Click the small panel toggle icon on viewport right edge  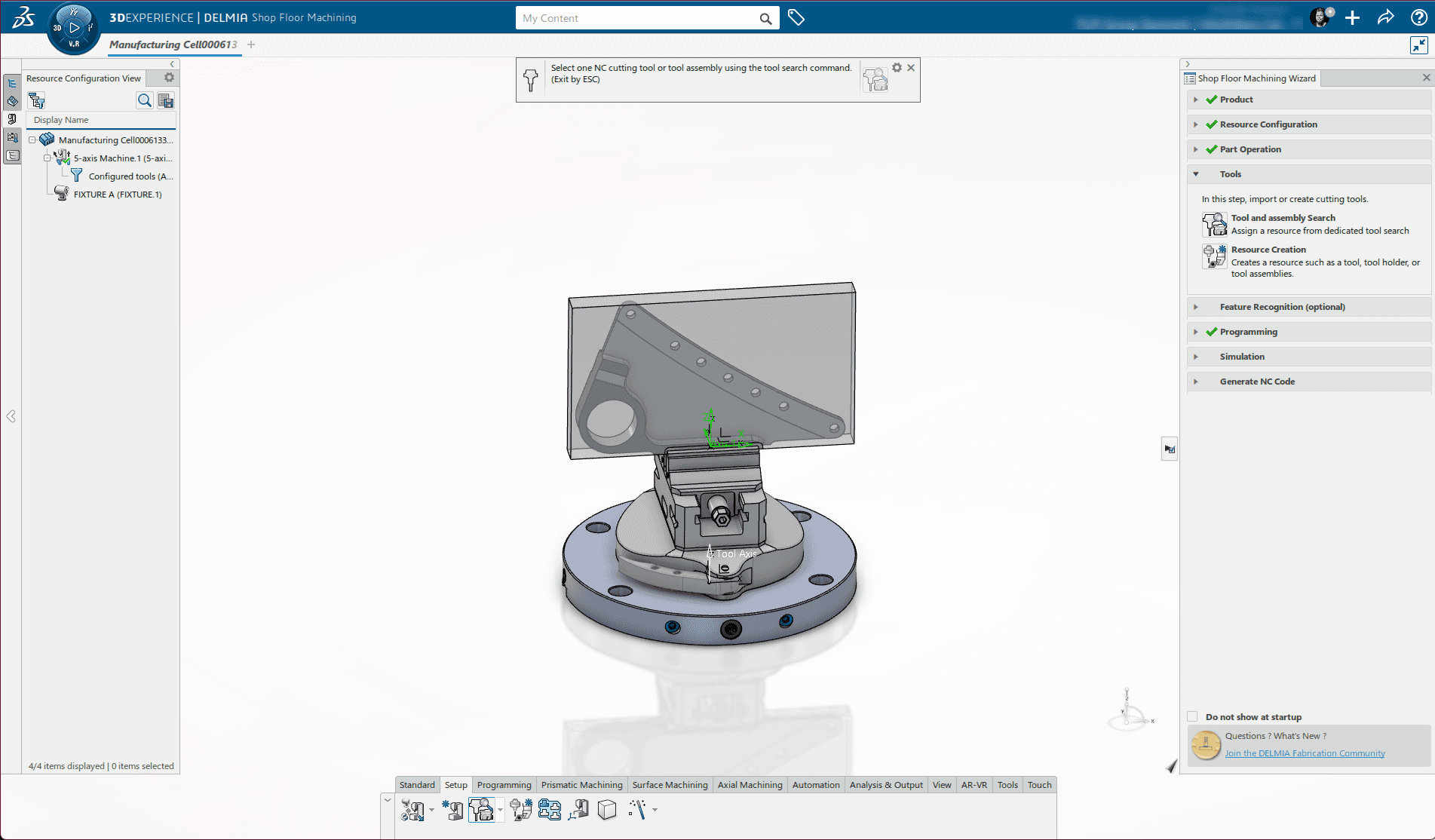coord(1170,449)
